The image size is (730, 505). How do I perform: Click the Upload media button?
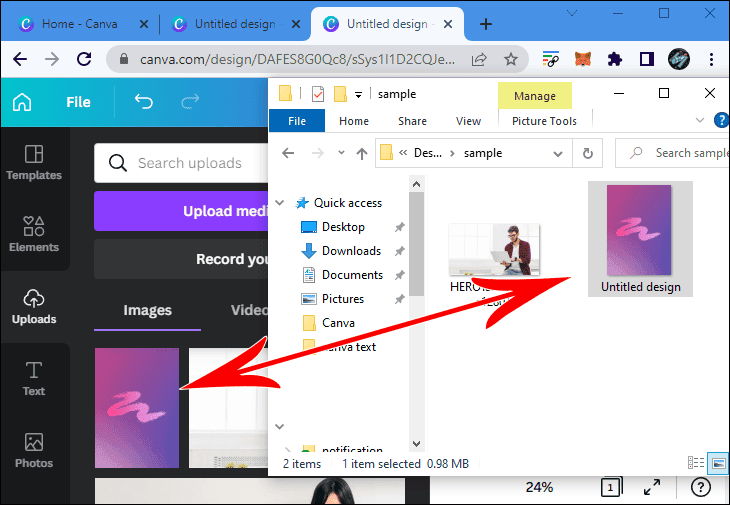click(x=182, y=211)
